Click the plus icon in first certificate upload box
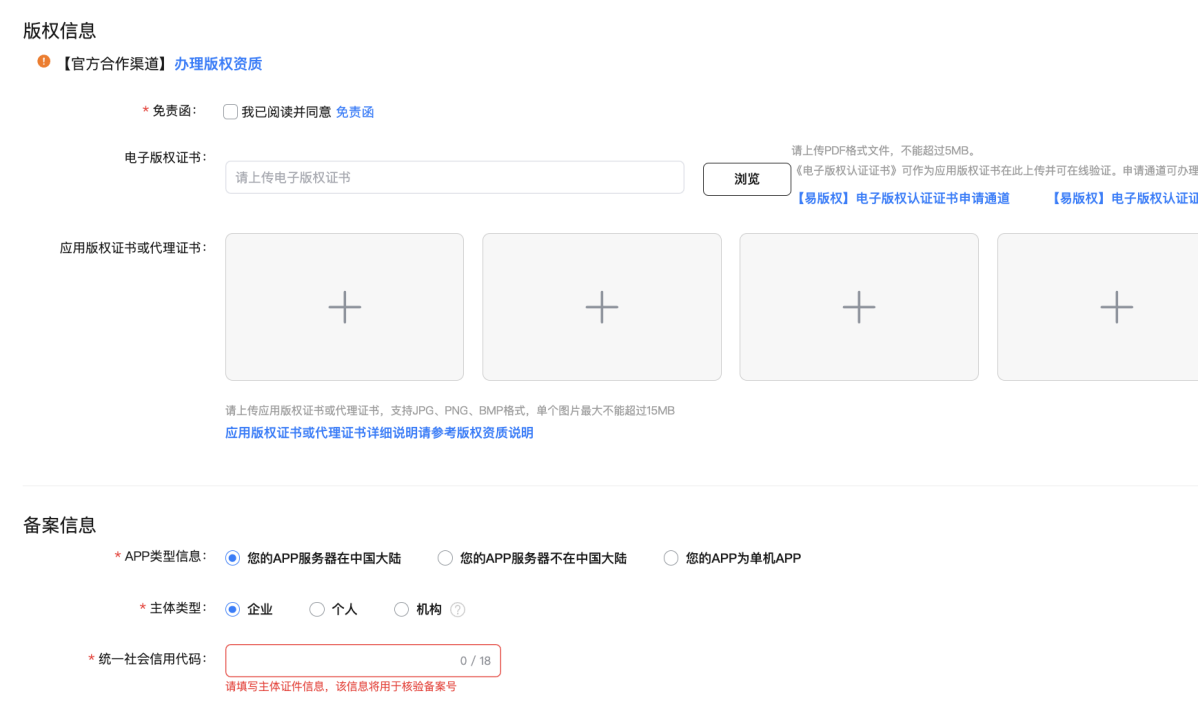 click(345, 307)
